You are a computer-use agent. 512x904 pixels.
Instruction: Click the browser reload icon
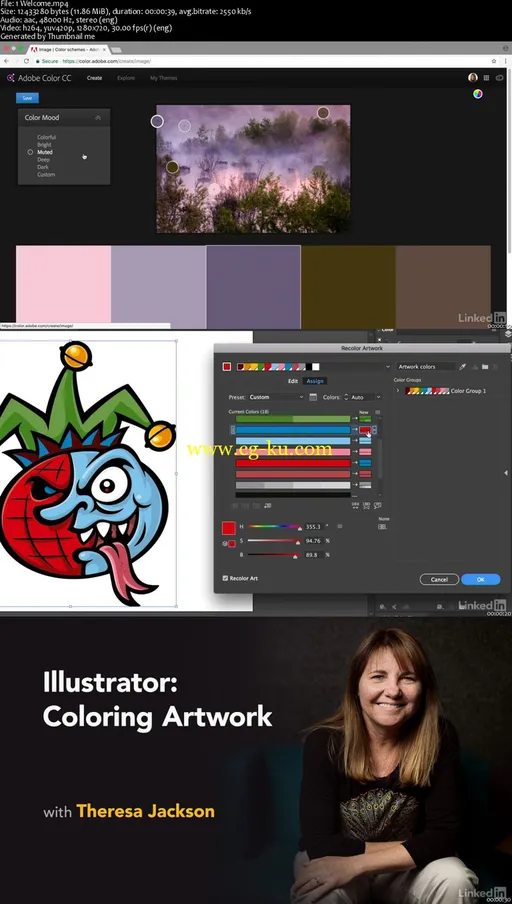click(x=27, y=61)
